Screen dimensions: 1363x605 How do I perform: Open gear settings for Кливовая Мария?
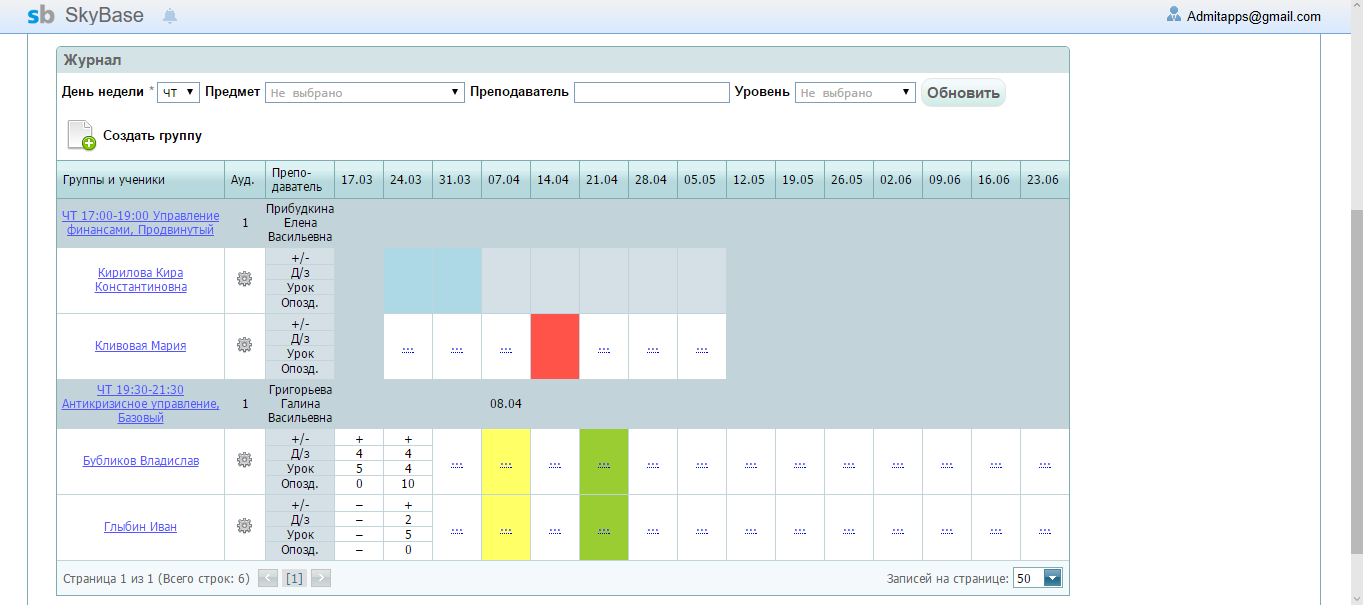[x=244, y=345]
